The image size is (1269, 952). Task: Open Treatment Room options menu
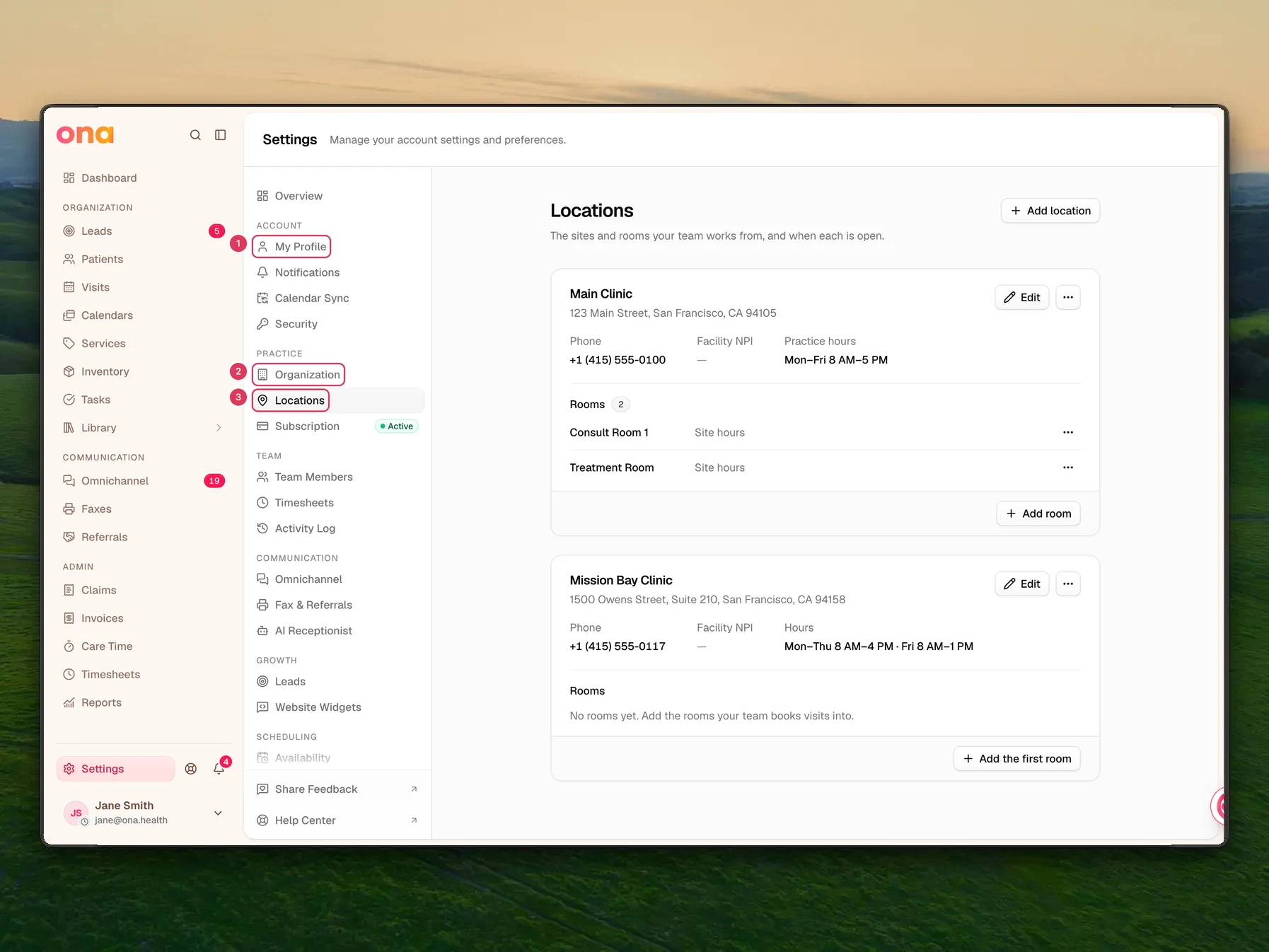[x=1068, y=468]
